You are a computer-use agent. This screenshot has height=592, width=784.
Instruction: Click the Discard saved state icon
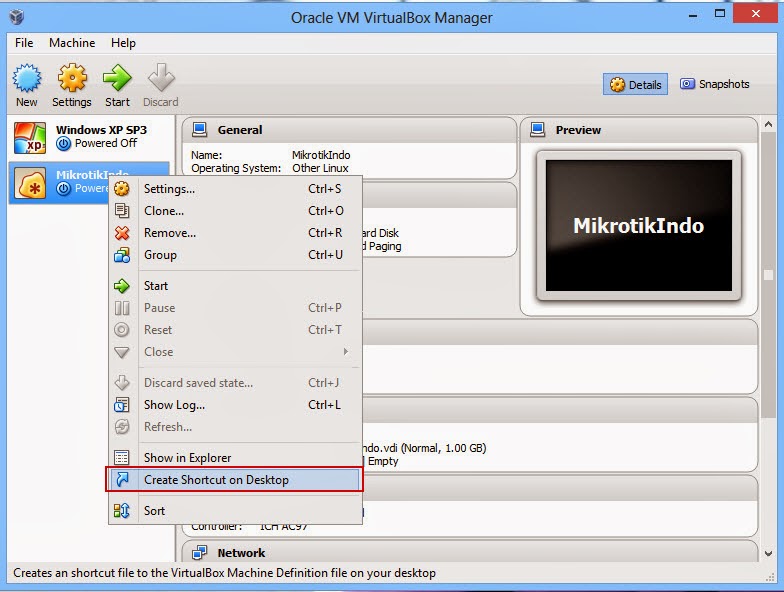click(x=122, y=383)
